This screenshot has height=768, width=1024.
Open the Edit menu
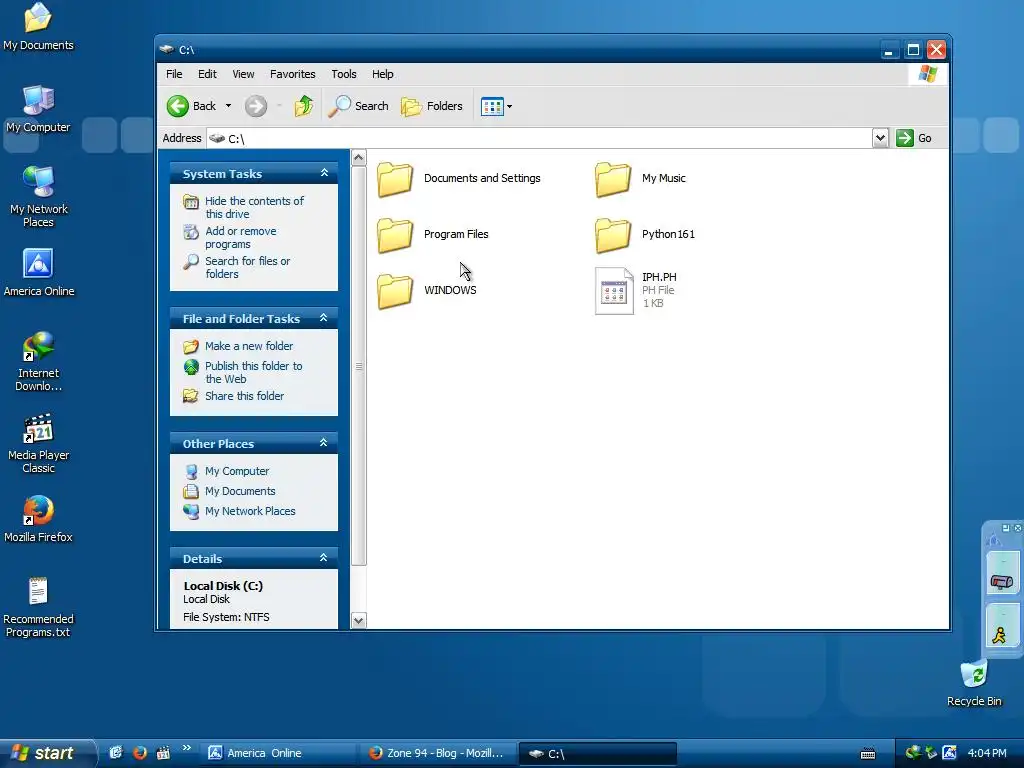click(207, 74)
